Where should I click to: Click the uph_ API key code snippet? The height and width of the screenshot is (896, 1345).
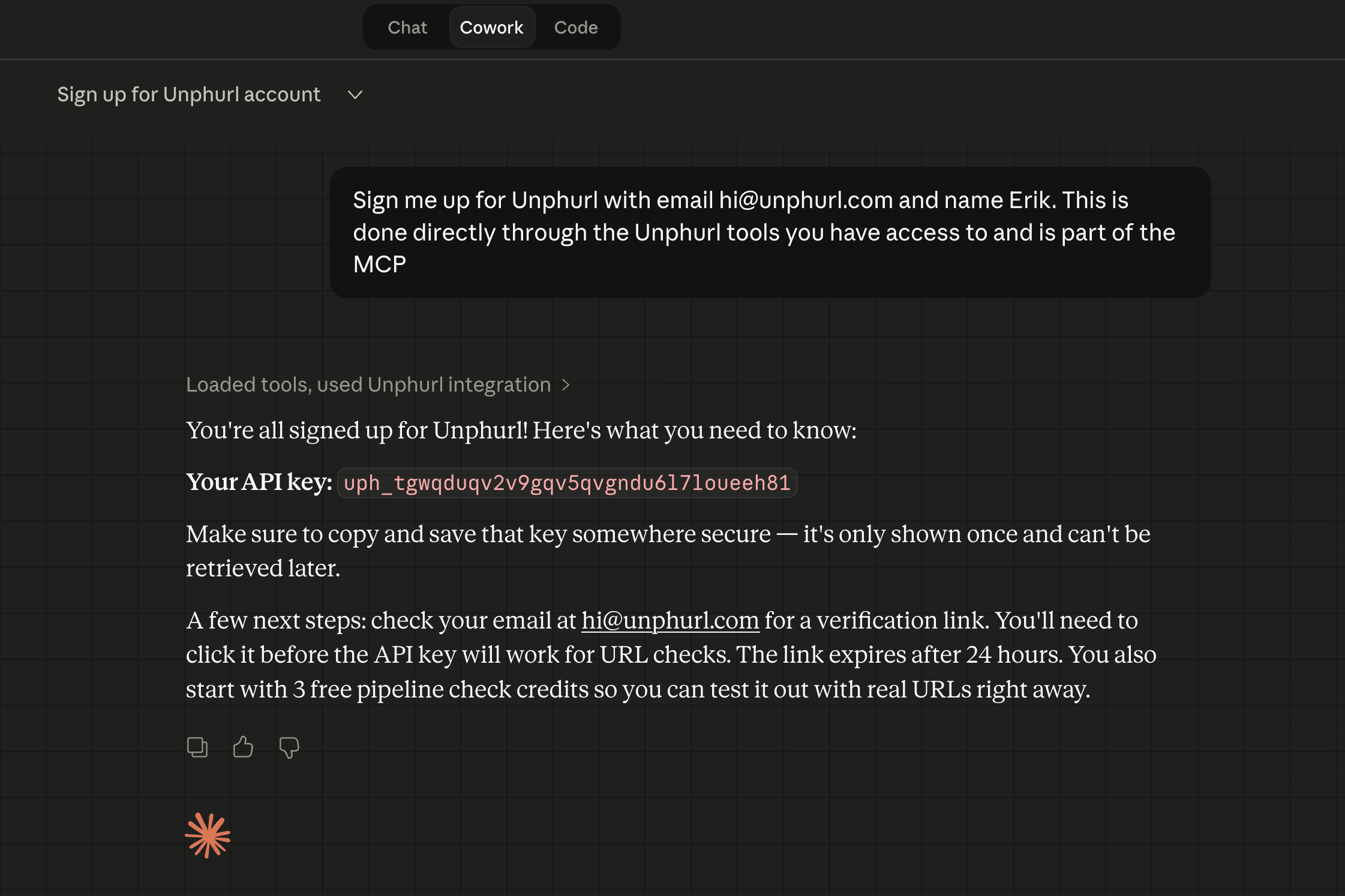tap(567, 483)
